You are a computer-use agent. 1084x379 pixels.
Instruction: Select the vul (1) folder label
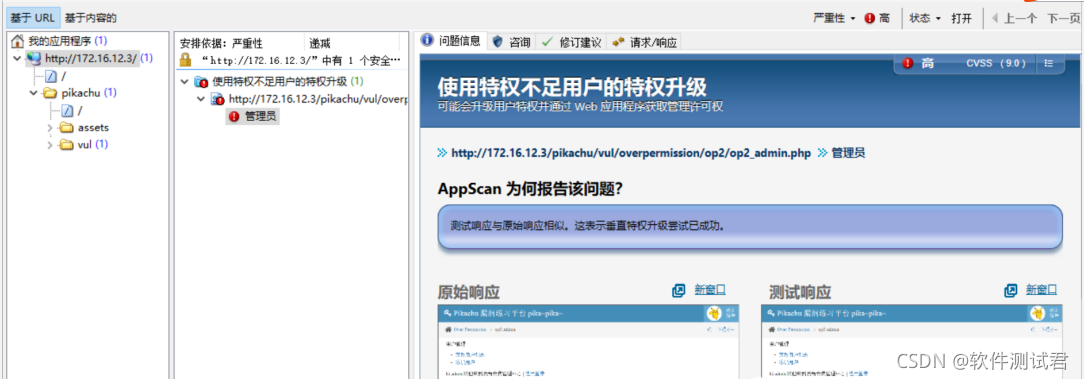click(93, 145)
